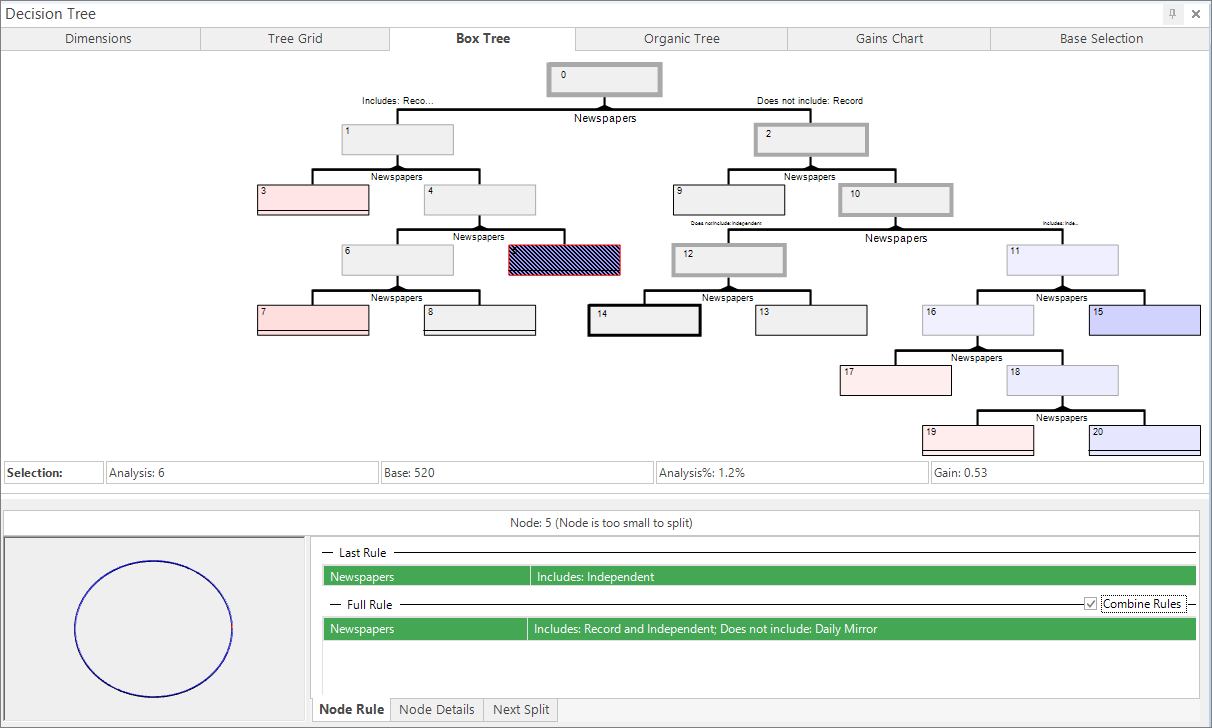Click the split connector below node 10
The width and height of the screenshot is (1212, 728).
click(895, 228)
